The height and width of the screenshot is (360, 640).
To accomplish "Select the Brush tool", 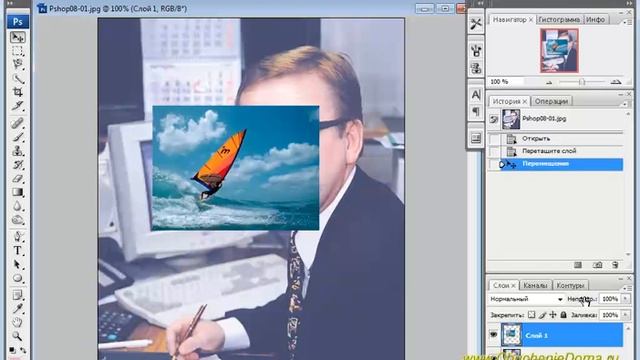I will pyautogui.click(x=17, y=137).
